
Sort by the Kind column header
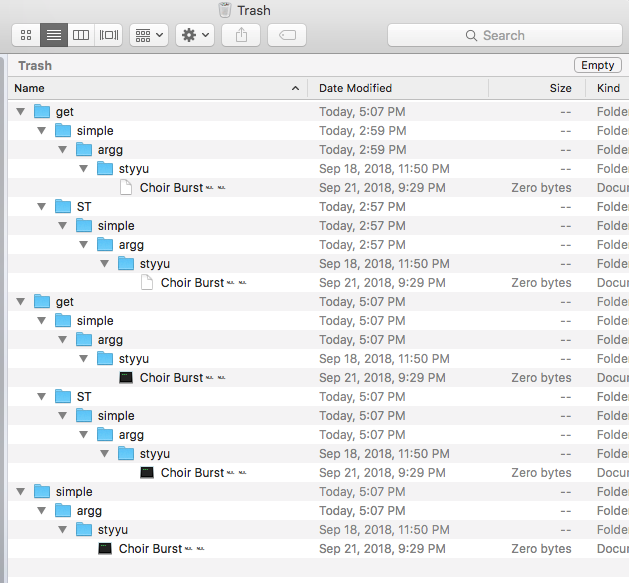coord(607,88)
